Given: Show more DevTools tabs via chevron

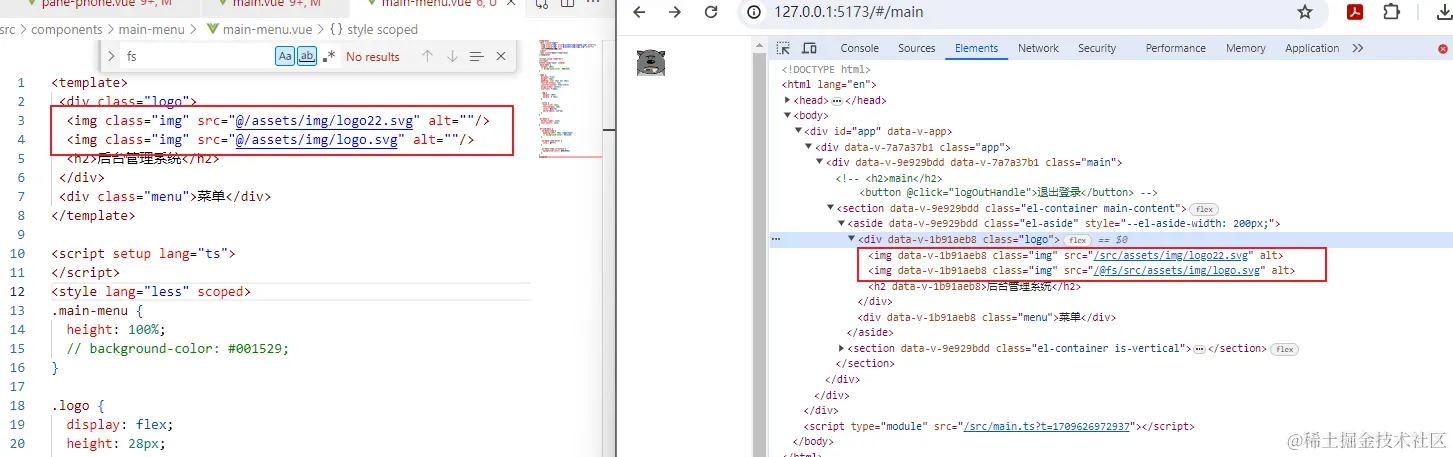Looking at the screenshot, I should click(1357, 48).
